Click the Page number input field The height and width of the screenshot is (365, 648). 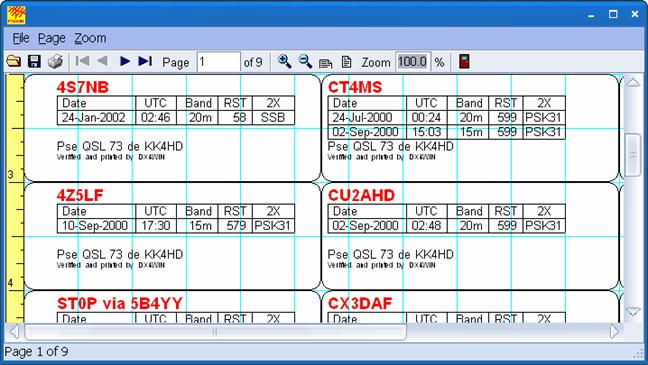219,62
